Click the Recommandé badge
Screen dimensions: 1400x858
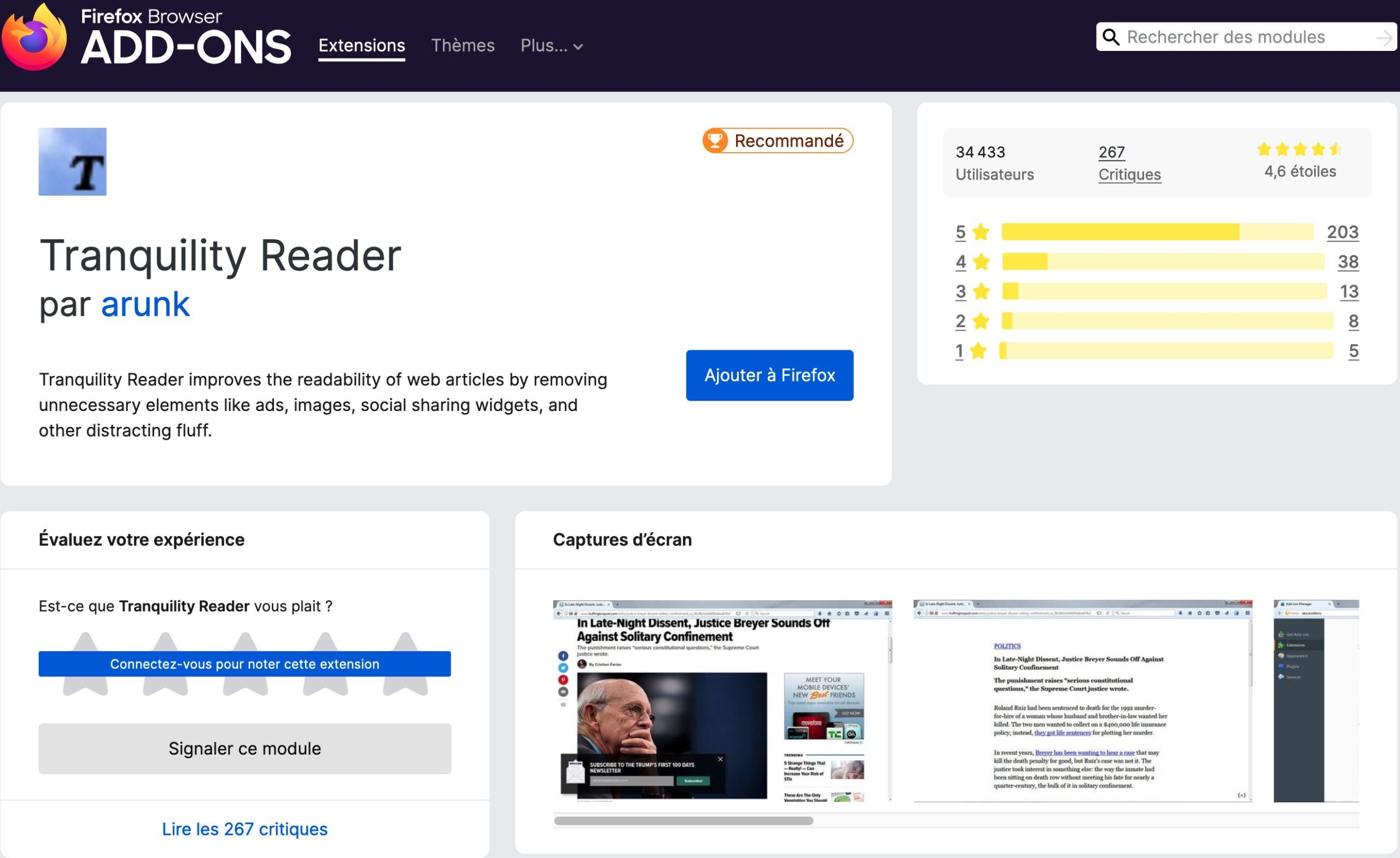tap(778, 141)
